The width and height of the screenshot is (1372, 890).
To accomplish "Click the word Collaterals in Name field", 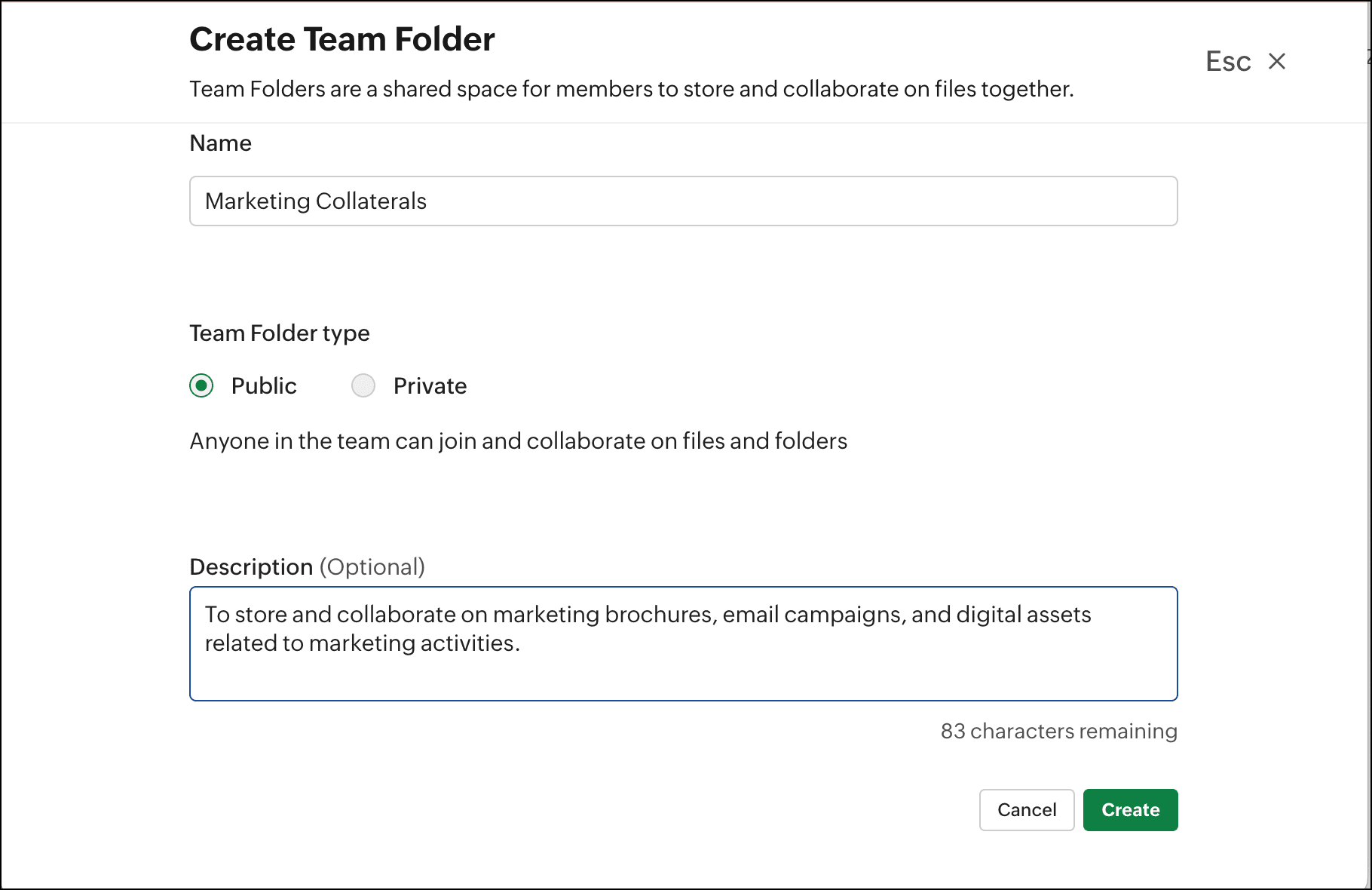I will [x=371, y=201].
